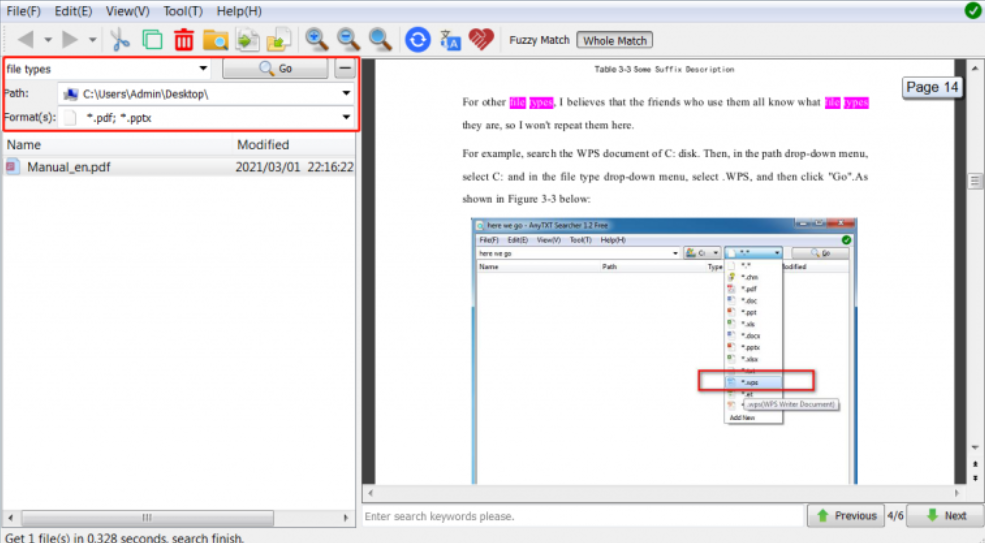Screen dimensions: 985x543
Task: Open the back history dropdown arrow
Action: [x=48, y=40]
